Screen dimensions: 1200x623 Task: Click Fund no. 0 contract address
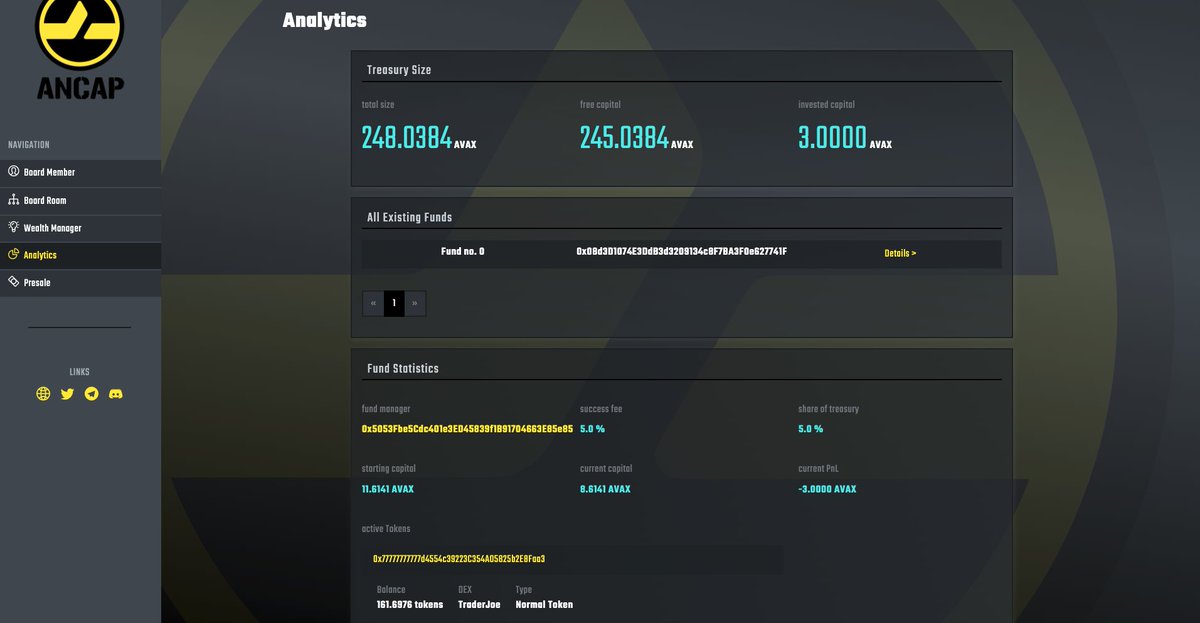point(681,252)
